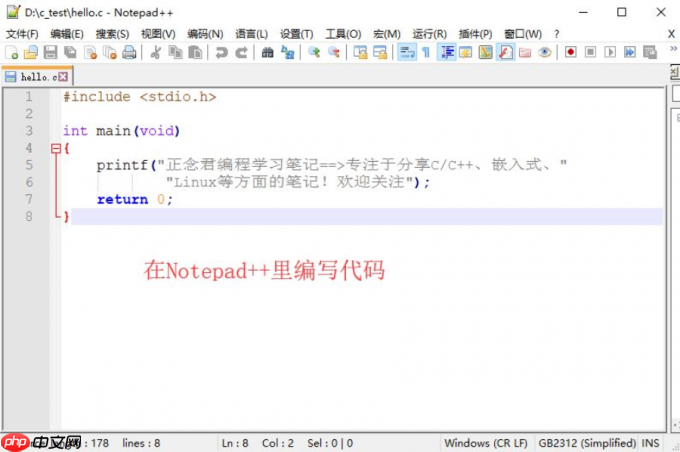Zoom in with the magnifier plus icon

point(314,52)
